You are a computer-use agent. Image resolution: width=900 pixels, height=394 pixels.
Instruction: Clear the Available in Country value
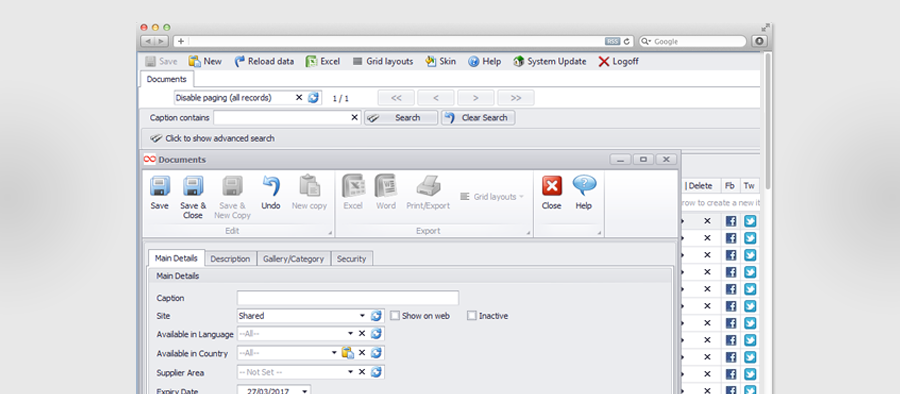(362, 353)
